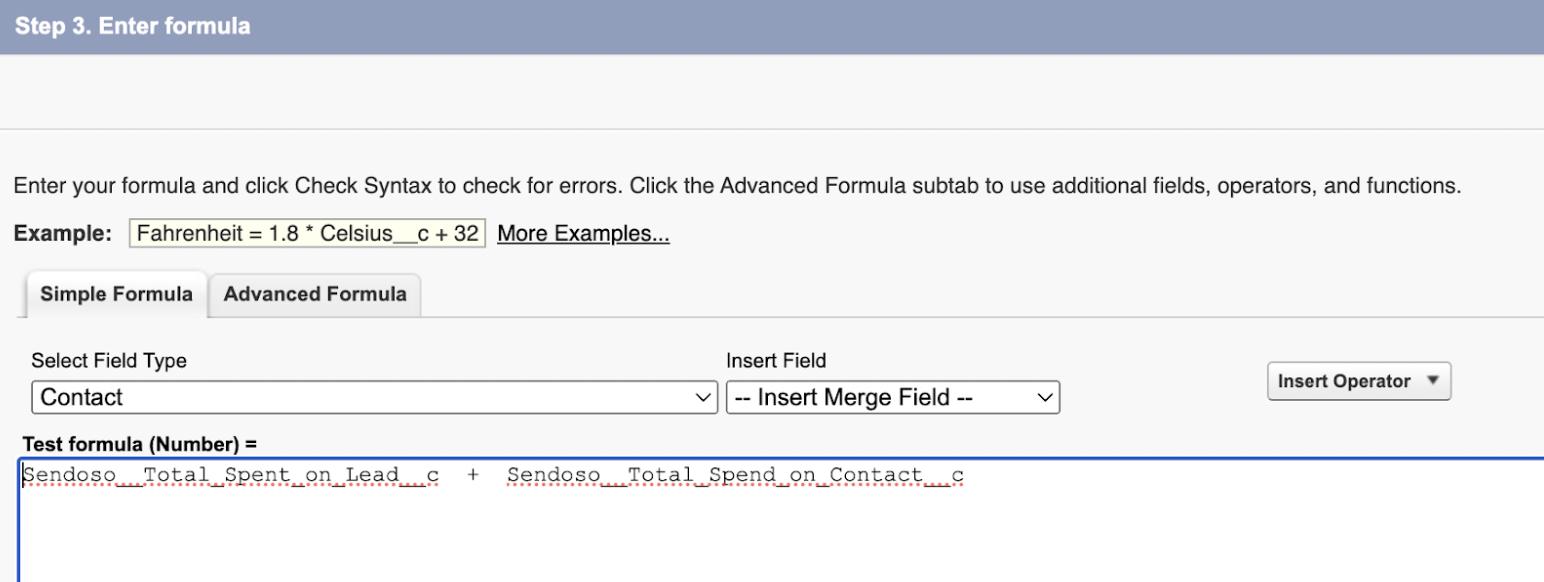The image size is (1544, 582).
Task: Open the Select Field Type dropdown showing Contact
Action: click(375, 397)
